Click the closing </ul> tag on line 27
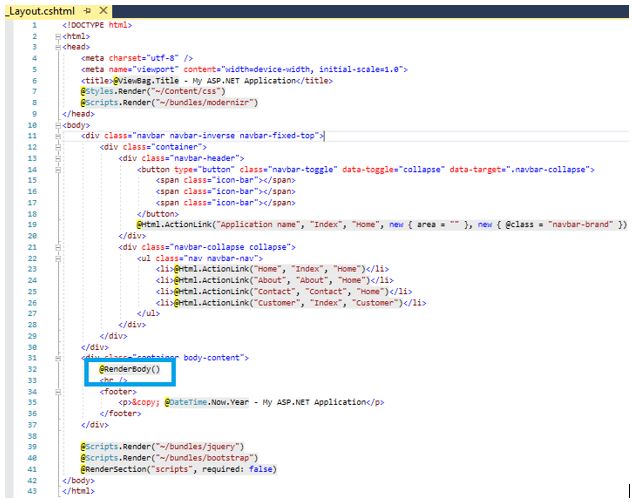Screen dimensions: 633x502 tap(149, 314)
